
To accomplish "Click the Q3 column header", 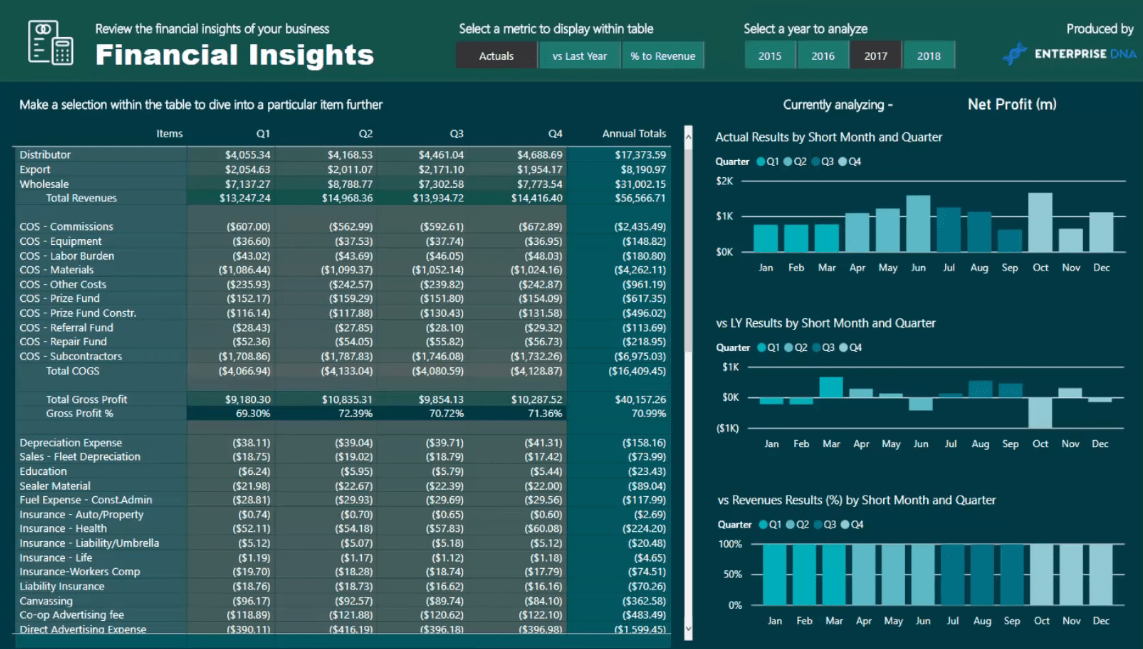I will point(456,133).
